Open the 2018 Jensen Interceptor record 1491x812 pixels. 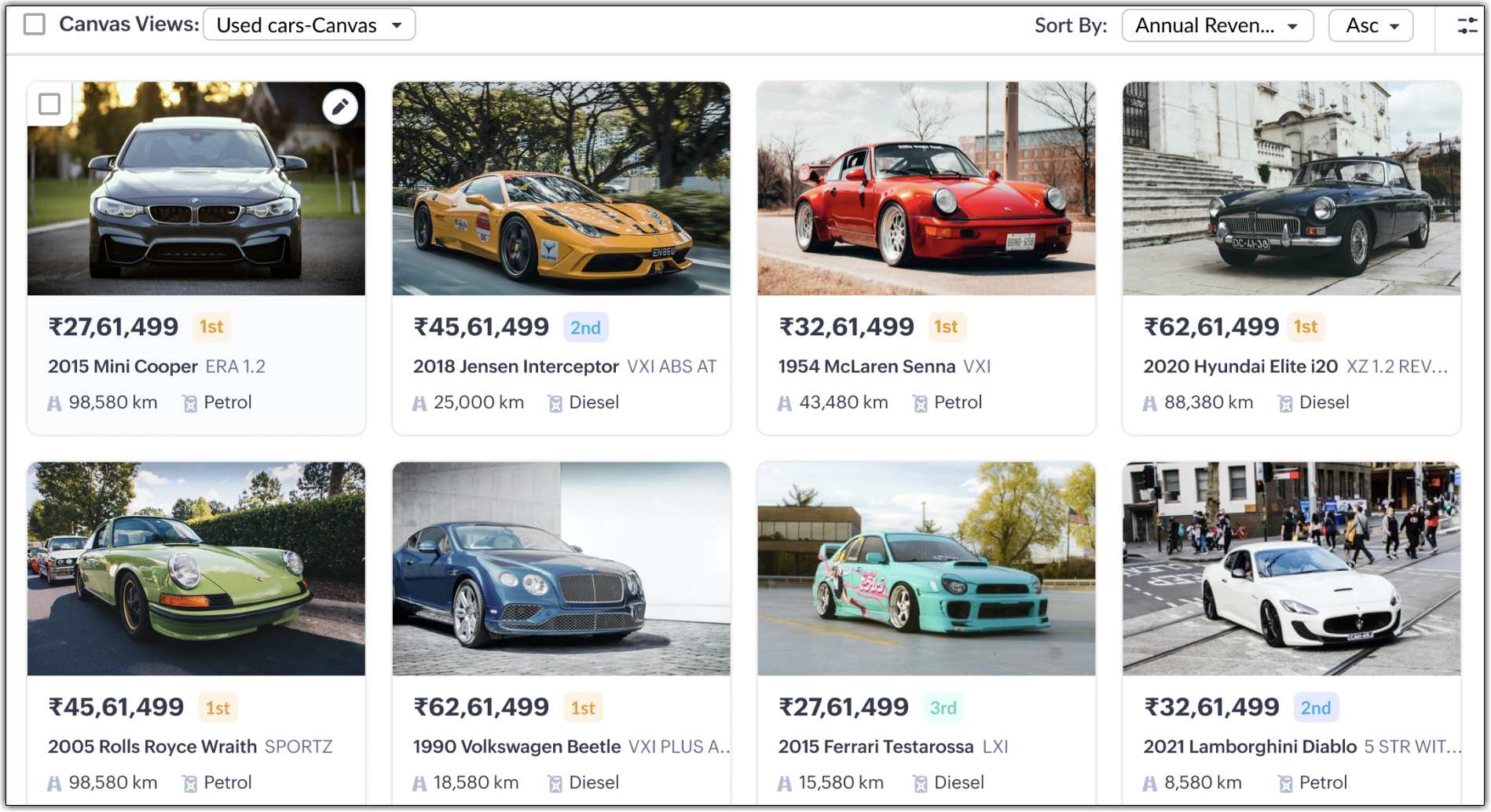point(515,367)
